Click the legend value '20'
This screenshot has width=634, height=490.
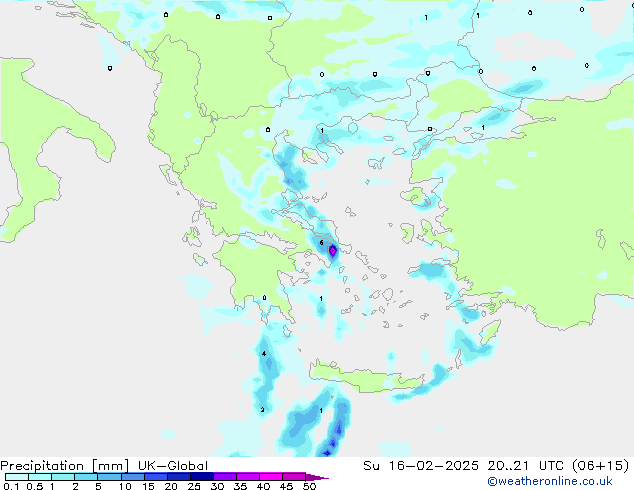[x=171, y=486]
